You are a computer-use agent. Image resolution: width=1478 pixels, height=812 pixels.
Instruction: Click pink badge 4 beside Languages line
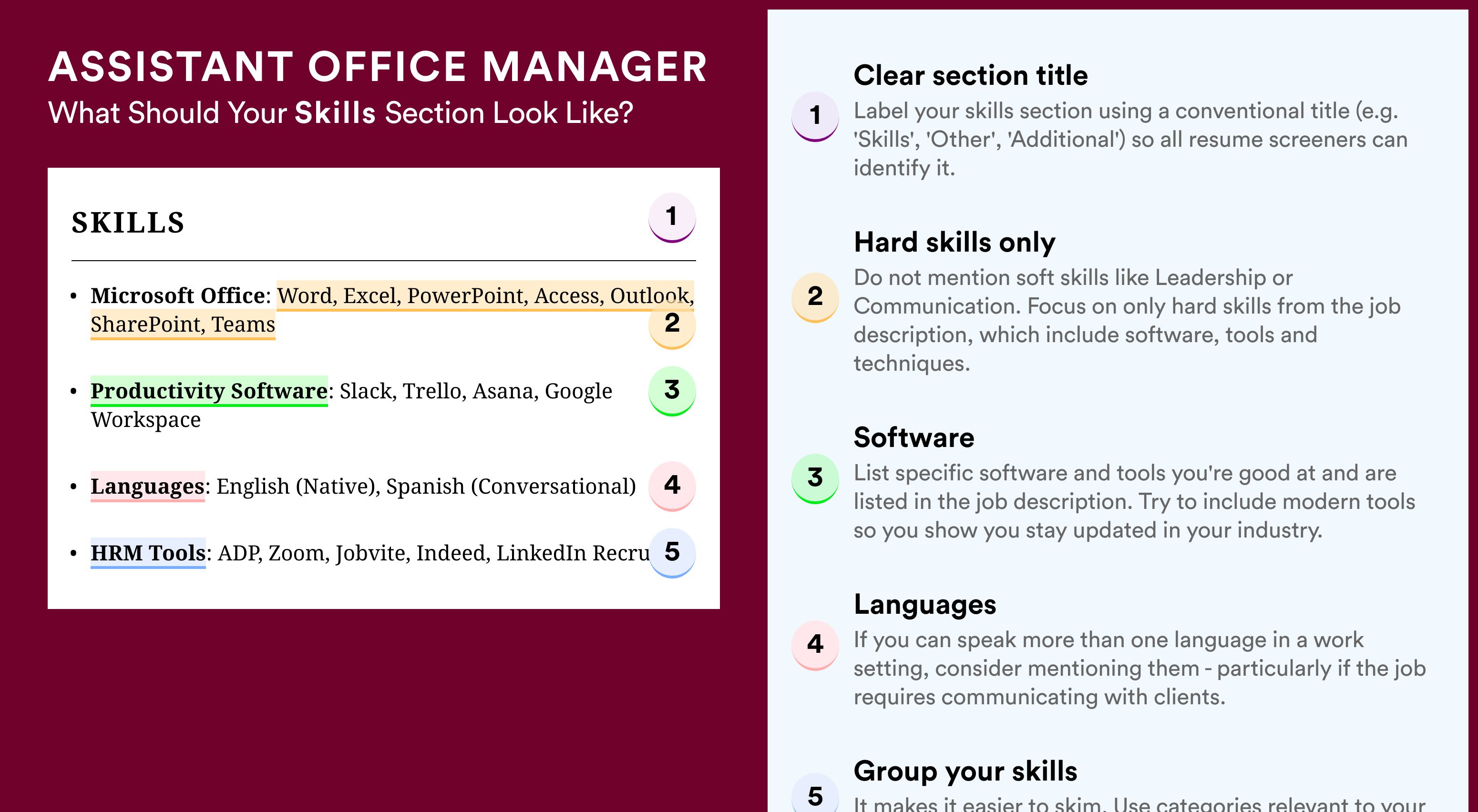click(672, 486)
